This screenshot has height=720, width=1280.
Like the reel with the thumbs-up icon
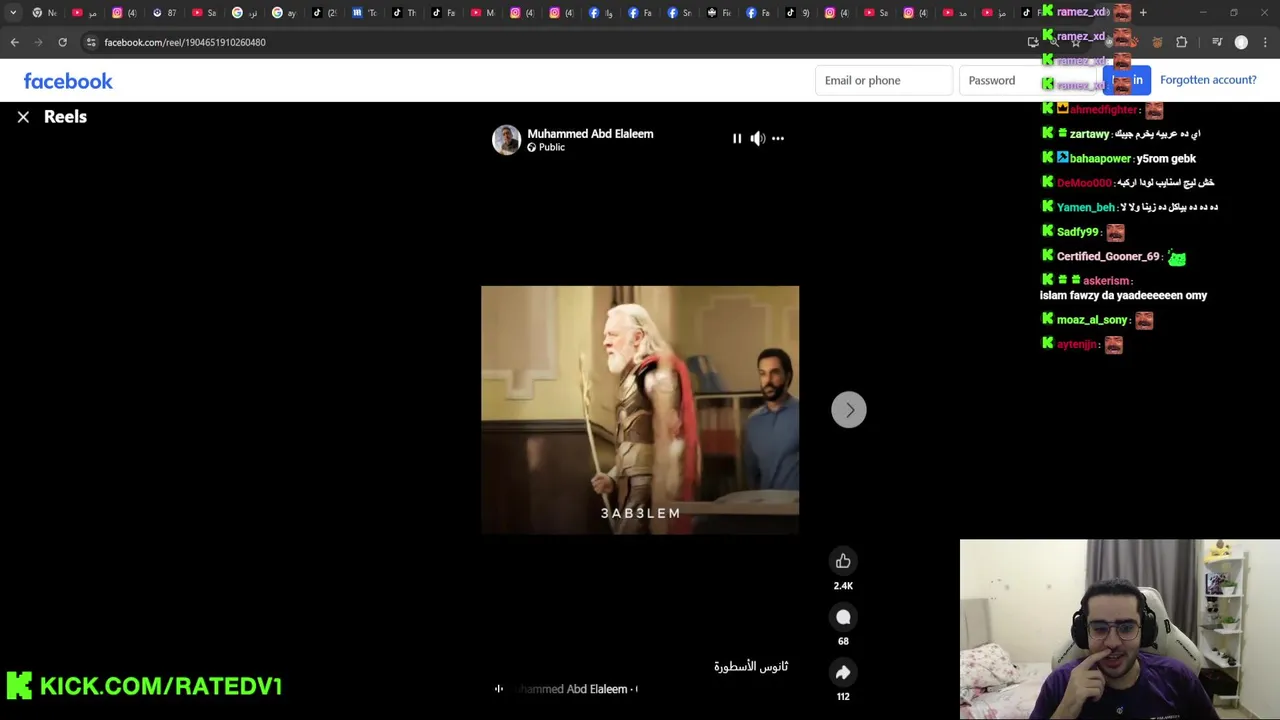(x=843, y=561)
